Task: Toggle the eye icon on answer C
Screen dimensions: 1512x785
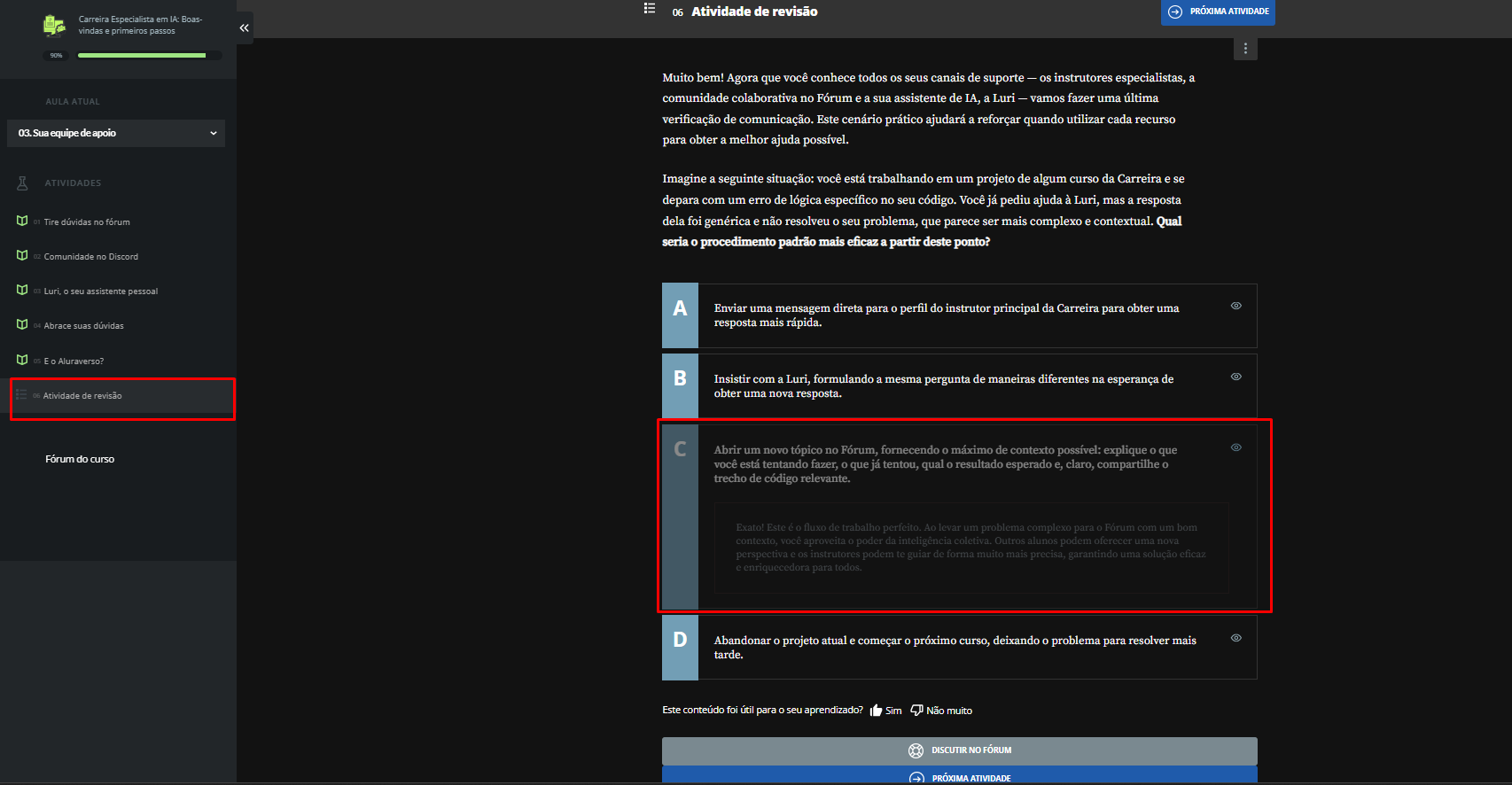Action: pos(1235,447)
